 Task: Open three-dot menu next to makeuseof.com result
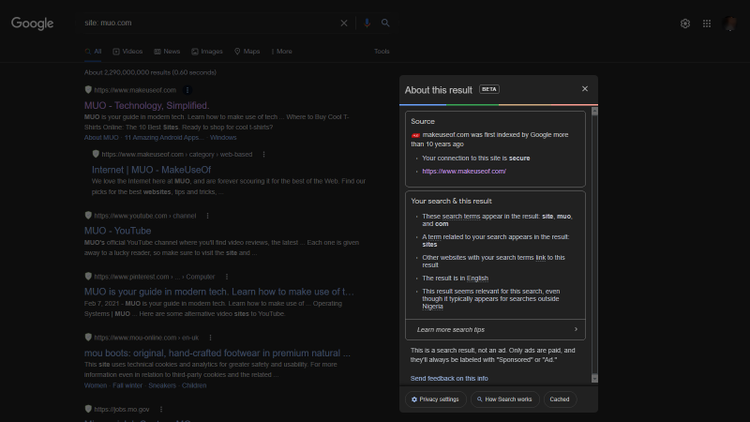click(x=188, y=90)
